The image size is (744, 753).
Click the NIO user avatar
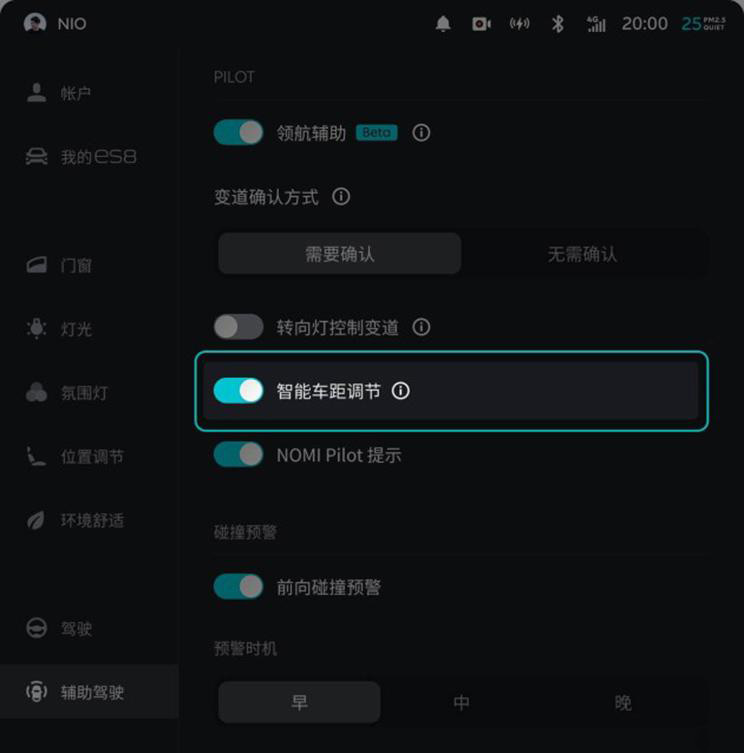point(35,23)
